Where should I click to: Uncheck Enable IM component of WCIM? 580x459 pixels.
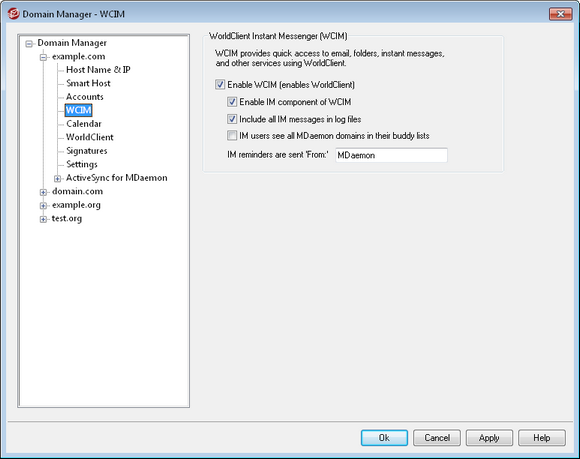pyautogui.click(x=232, y=102)
